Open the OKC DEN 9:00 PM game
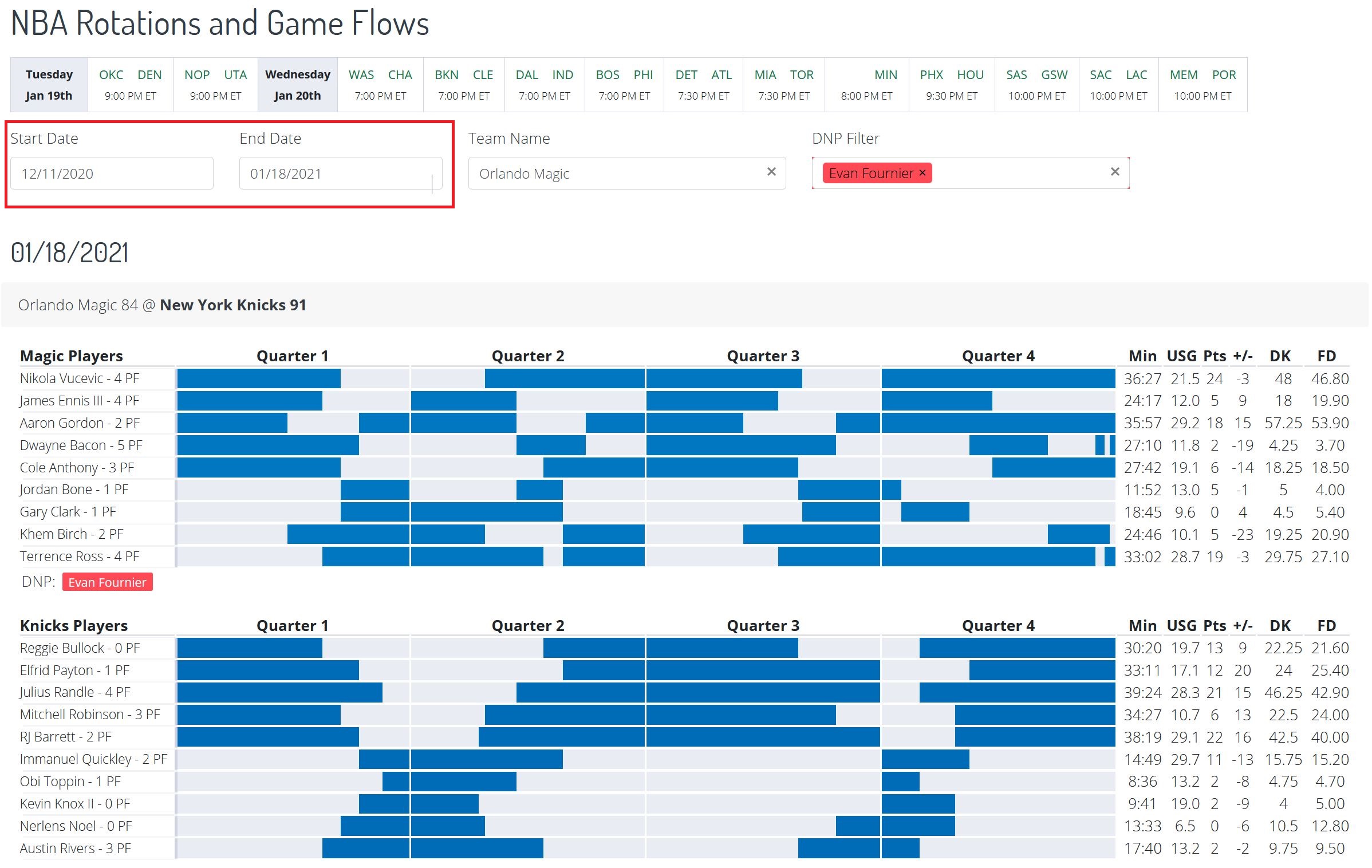Screen dimensions: 1372x868 (131, 85)
